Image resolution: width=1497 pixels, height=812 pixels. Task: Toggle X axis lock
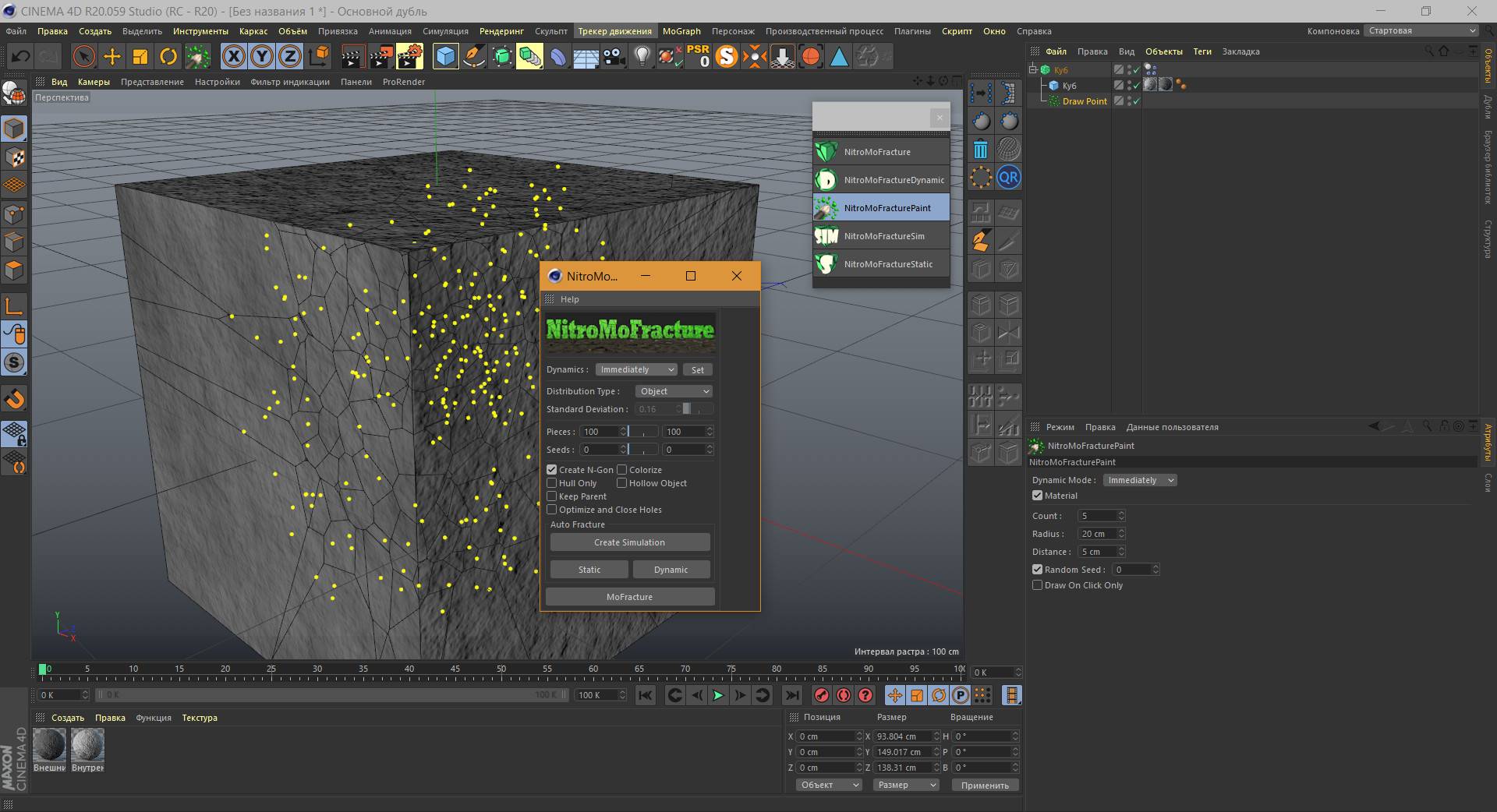(x=234, y=56)
